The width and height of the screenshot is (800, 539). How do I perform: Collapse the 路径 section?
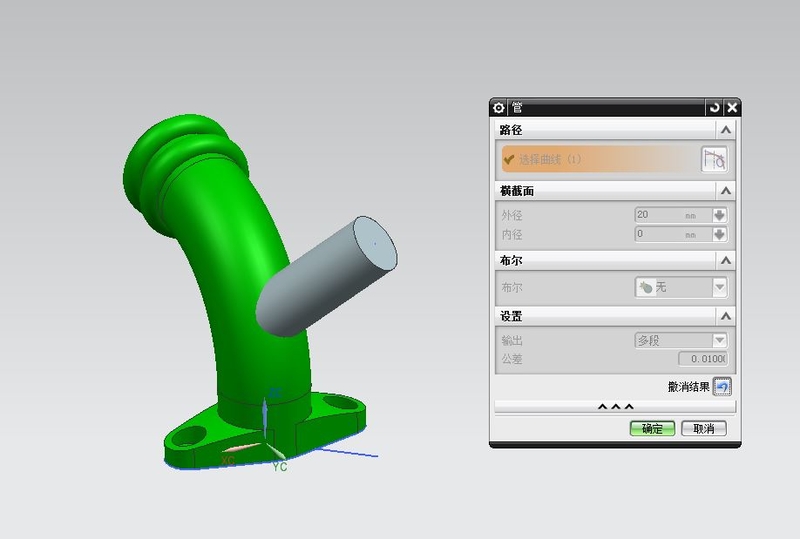(x=726, y=130)
